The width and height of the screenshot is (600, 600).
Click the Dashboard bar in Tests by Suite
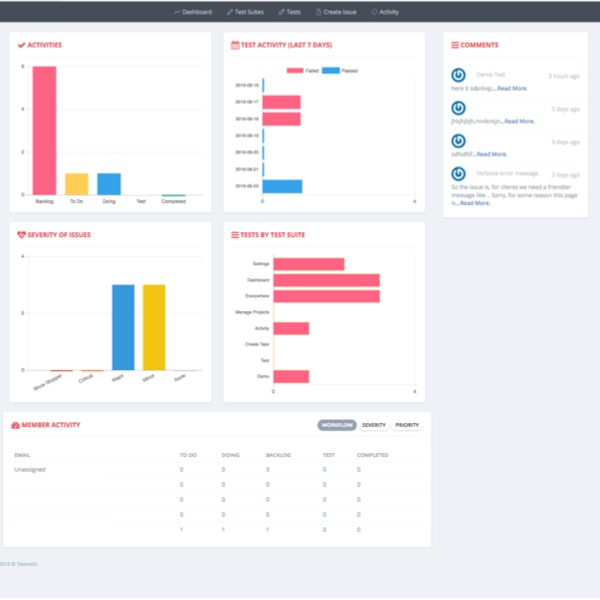point(326,280)
